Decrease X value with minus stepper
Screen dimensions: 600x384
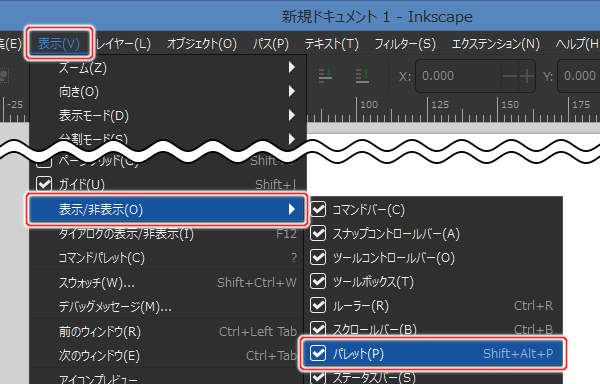(x=509, y=76)
